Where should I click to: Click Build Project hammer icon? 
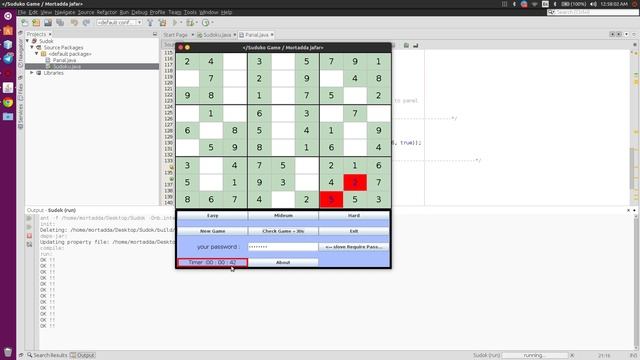coord(150,23)
